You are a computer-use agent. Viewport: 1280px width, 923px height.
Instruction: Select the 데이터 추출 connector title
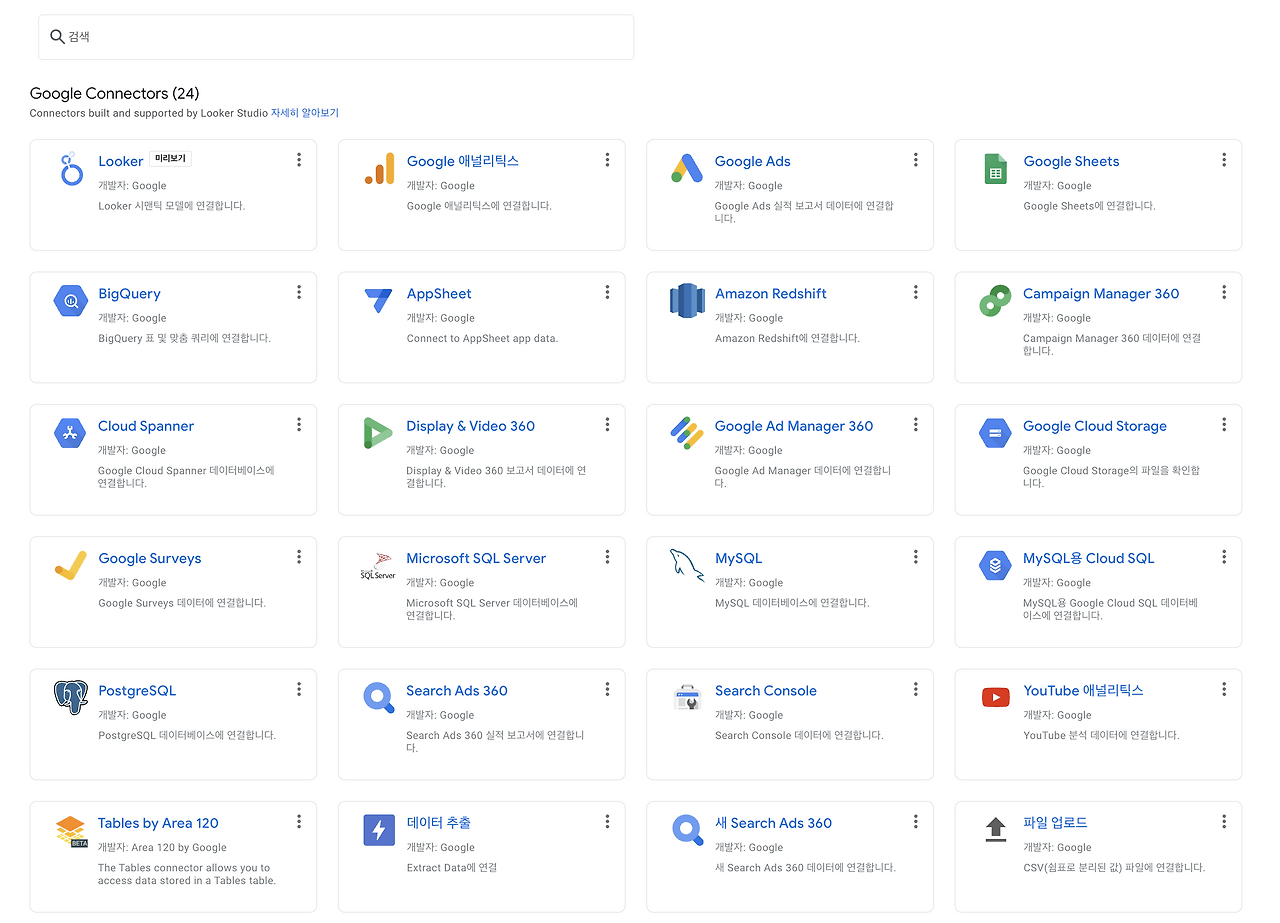(x=439, y=823)
